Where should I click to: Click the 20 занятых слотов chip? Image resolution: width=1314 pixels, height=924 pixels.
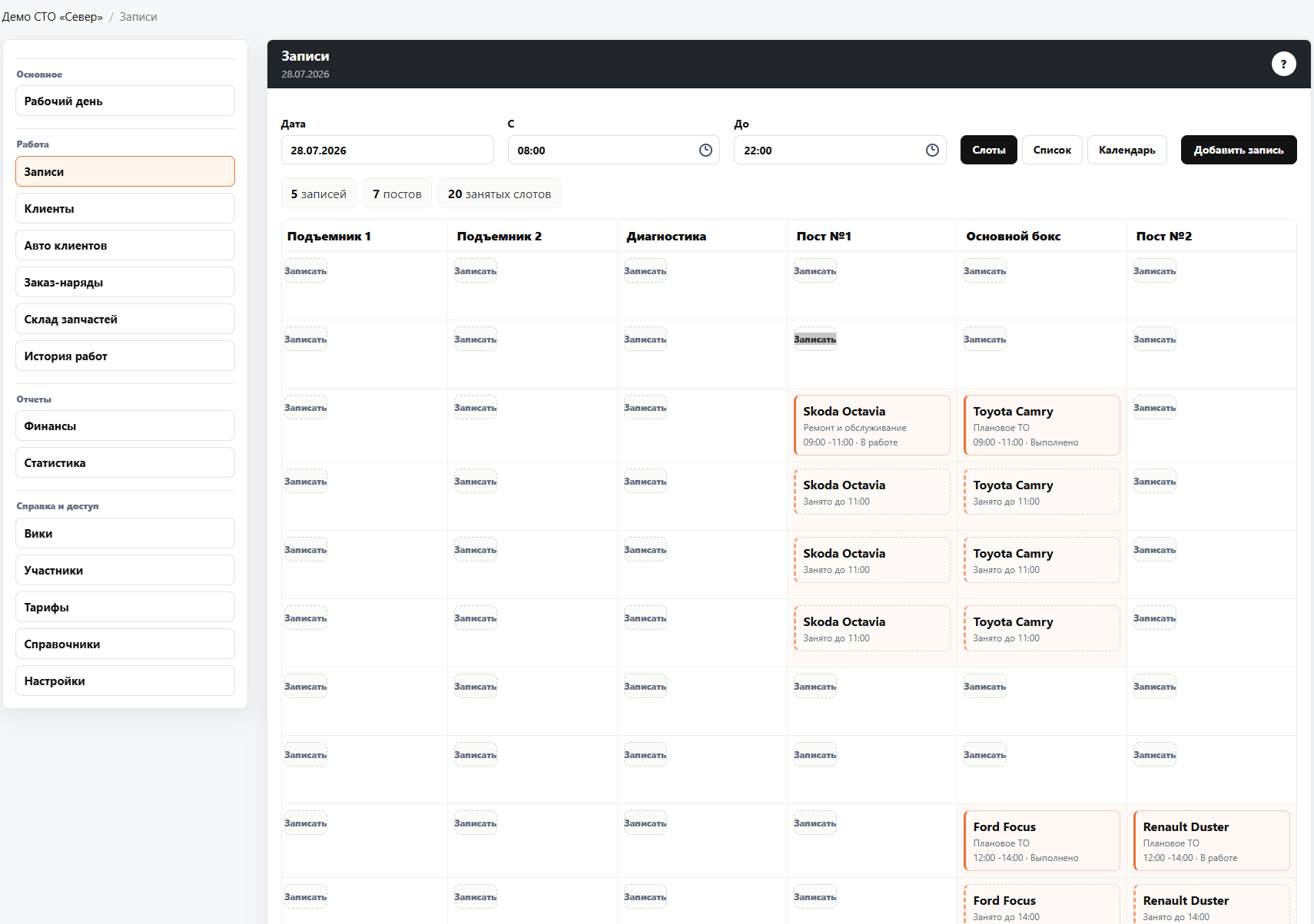pyautogui.click(x=499, y=194)
